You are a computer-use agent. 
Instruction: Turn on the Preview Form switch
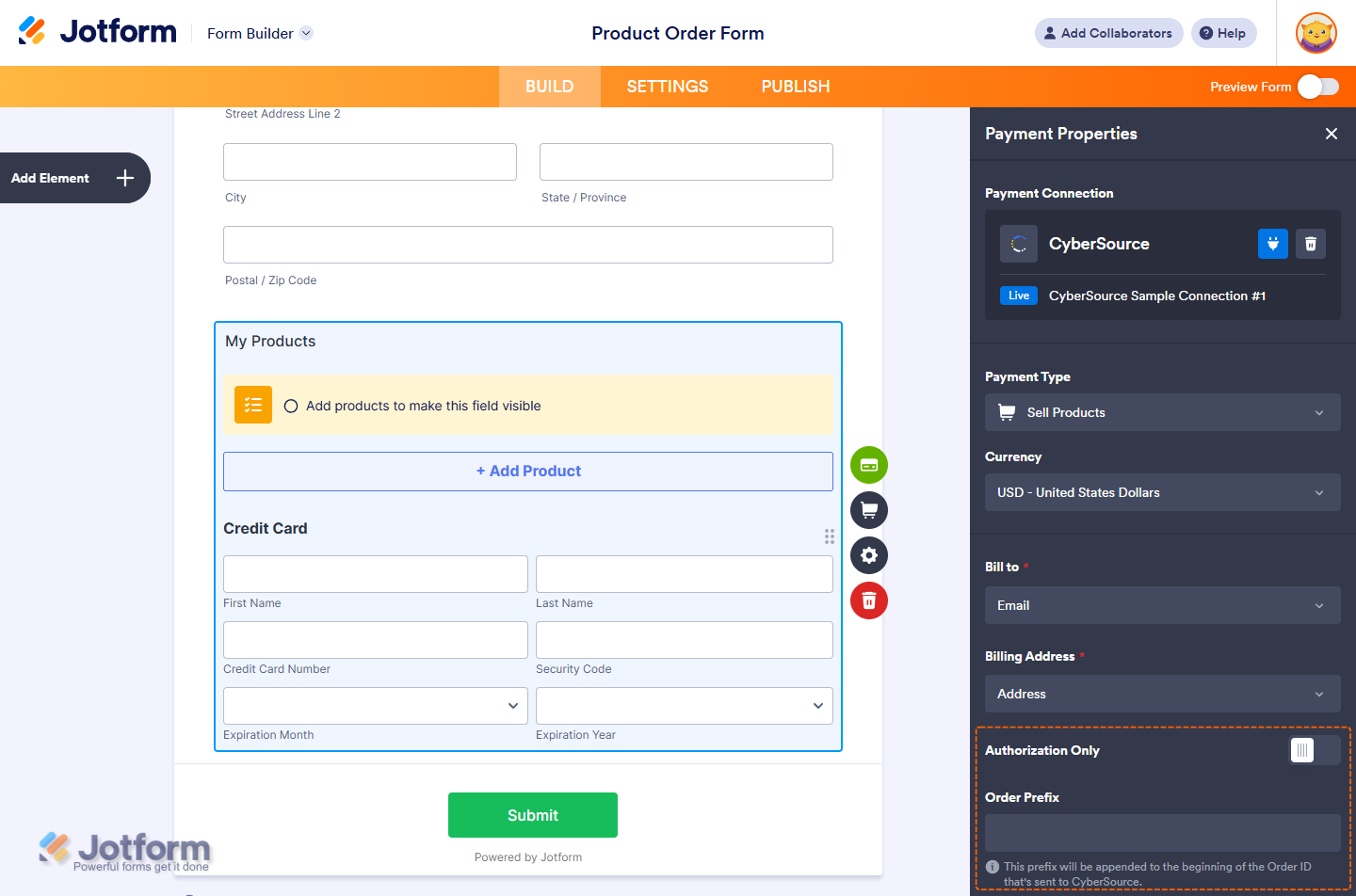[1317, 86]
